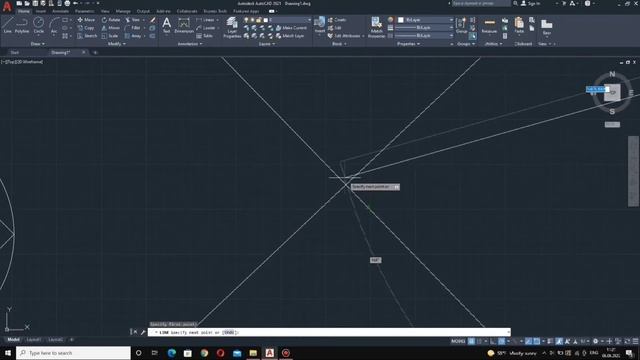Click the Copy tool
Viewport: 640px width, 360px height.
pos(86,28)
